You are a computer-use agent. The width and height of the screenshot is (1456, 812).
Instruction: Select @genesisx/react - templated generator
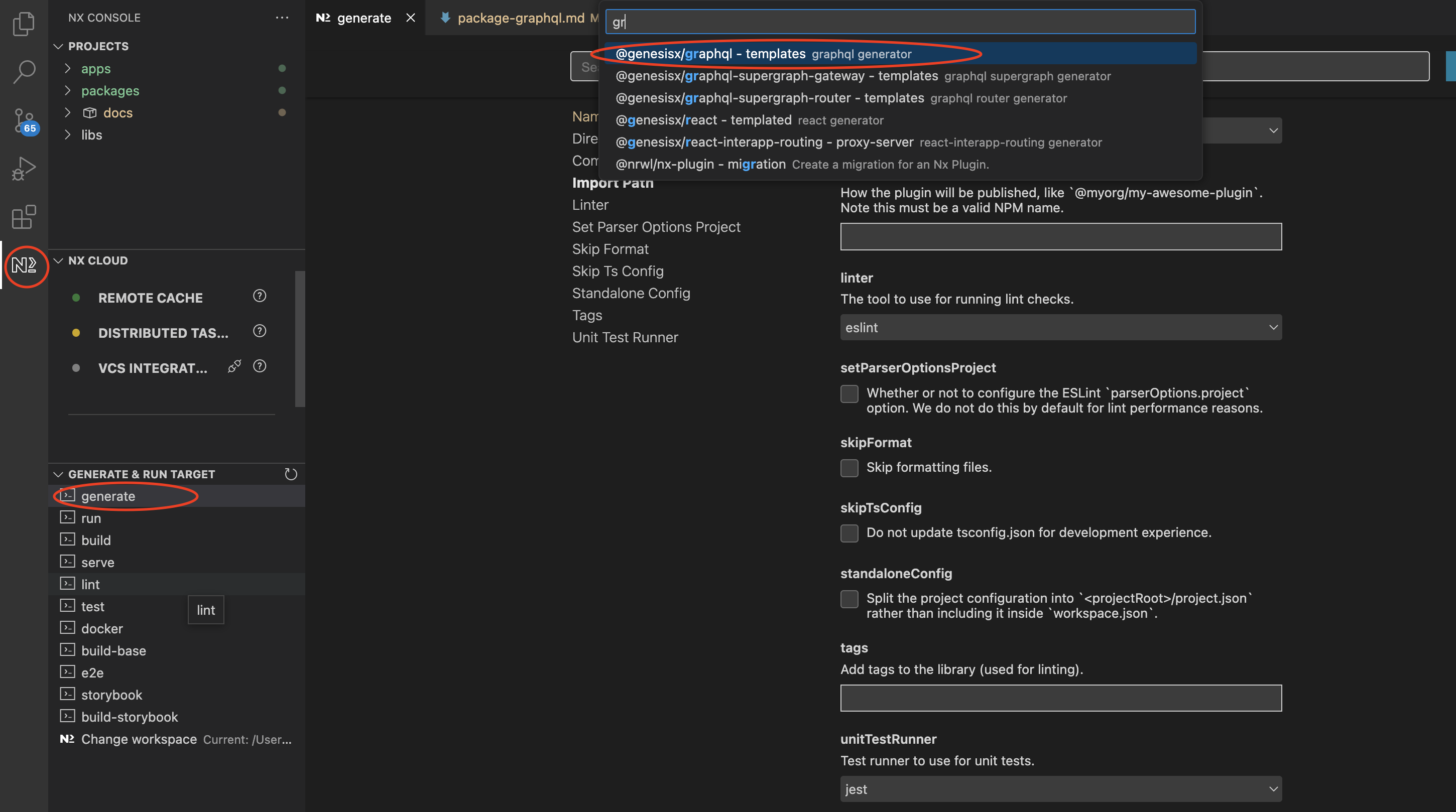900,120
